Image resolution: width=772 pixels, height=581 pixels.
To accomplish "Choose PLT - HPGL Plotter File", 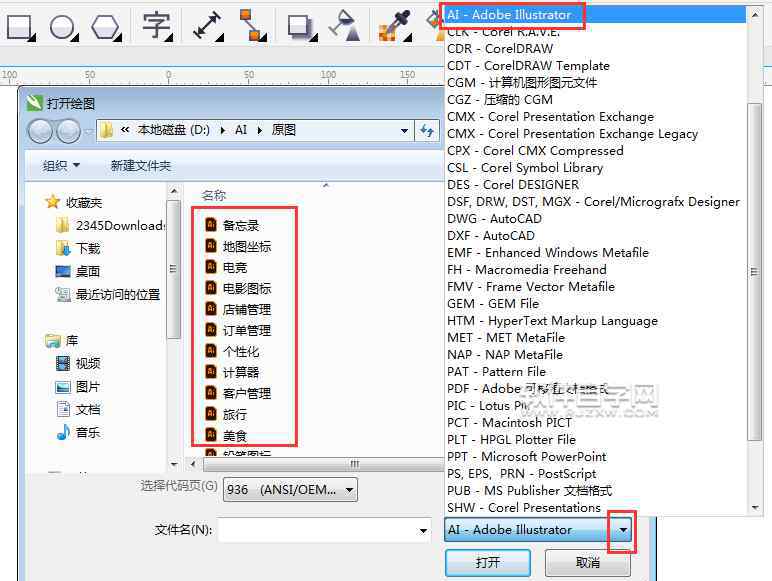I will tap(596, 439).
